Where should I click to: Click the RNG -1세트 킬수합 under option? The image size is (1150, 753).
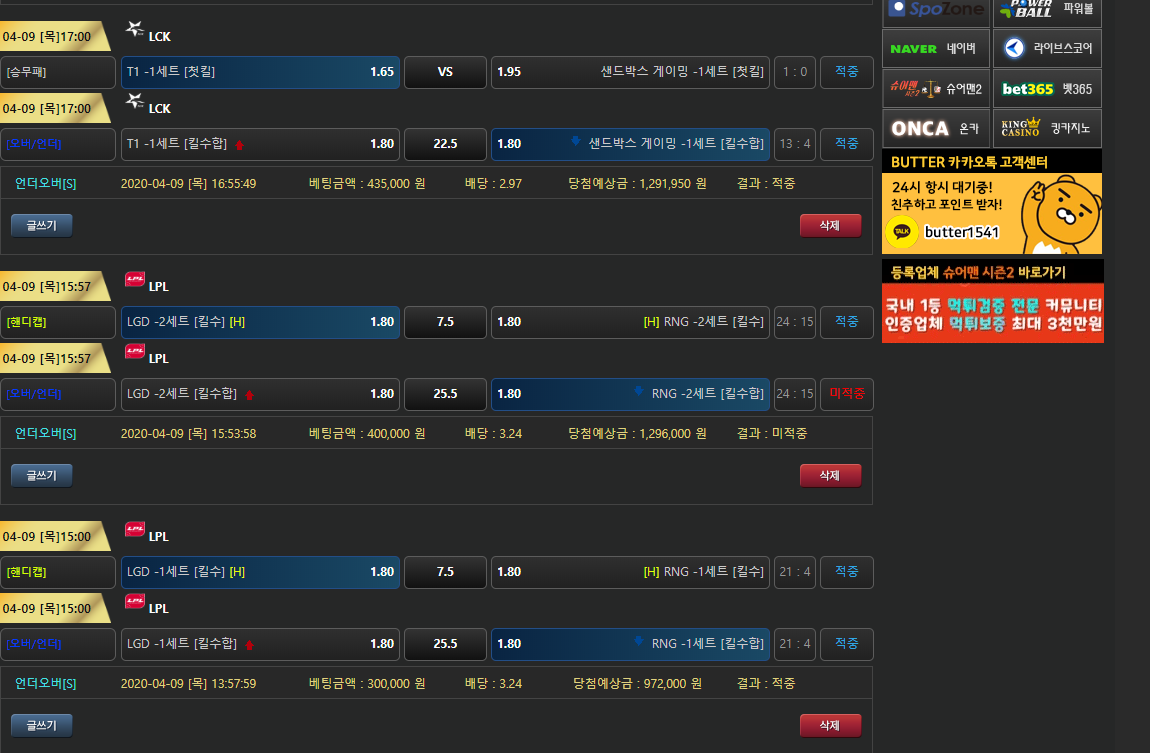coord(630,644)
